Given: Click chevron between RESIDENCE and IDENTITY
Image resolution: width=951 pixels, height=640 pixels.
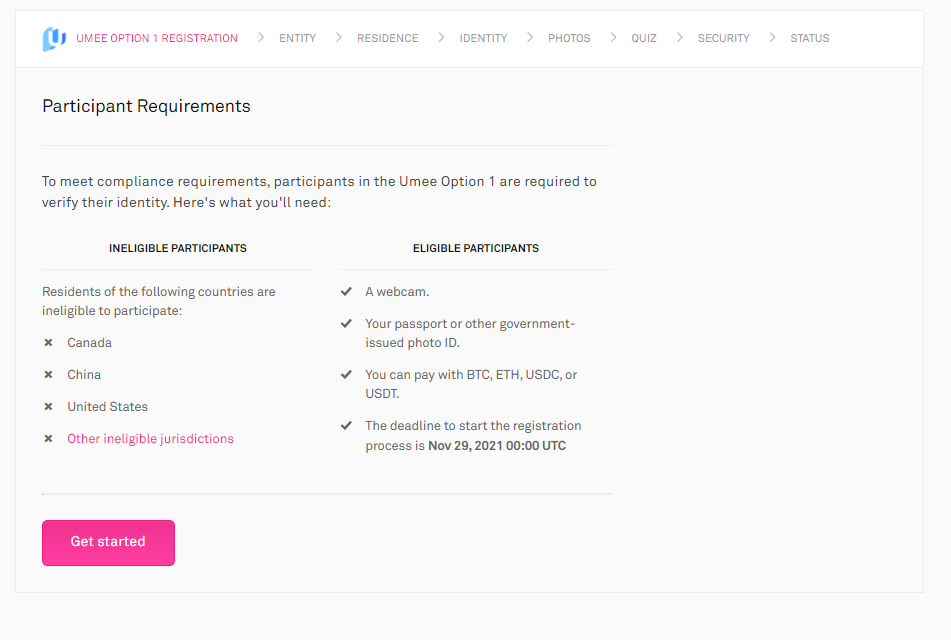Looking at the screenshot, I should [x=441, y=38].
